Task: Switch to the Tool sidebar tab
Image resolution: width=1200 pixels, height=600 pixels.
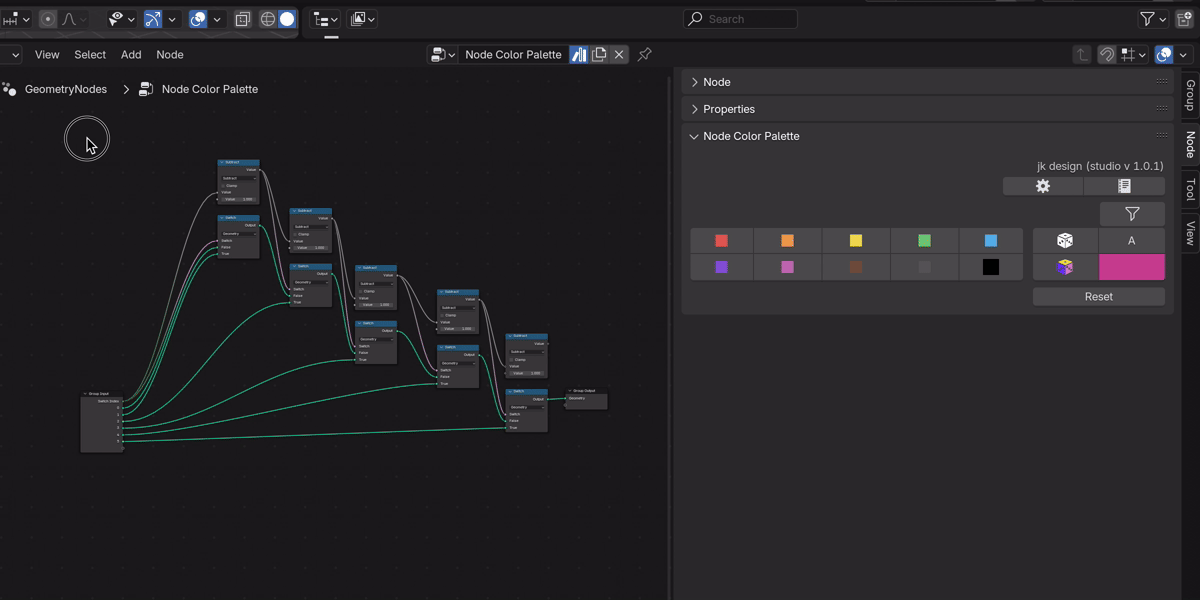Action: [1190, 190]
